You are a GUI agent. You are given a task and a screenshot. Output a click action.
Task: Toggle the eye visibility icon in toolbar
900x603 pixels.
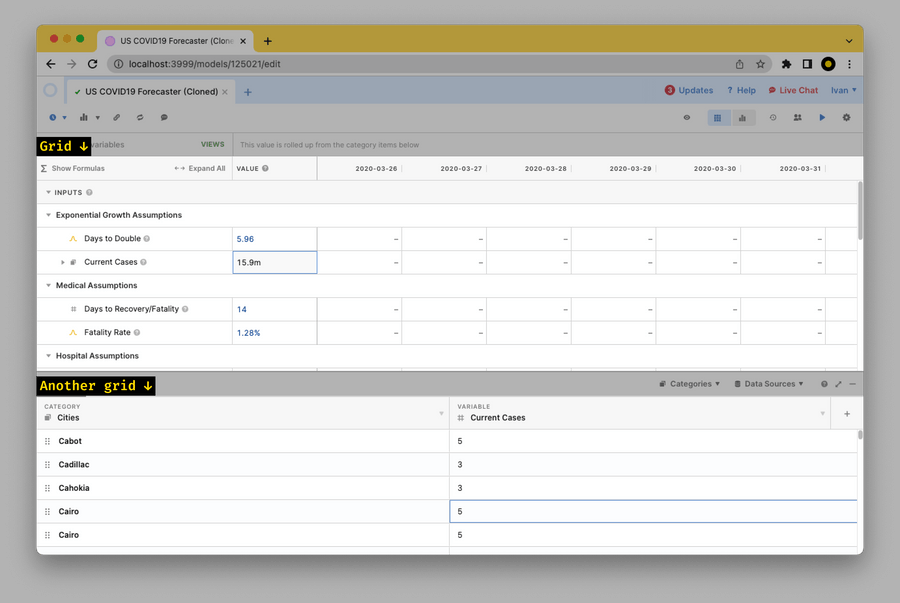click(x=686, y=118)
